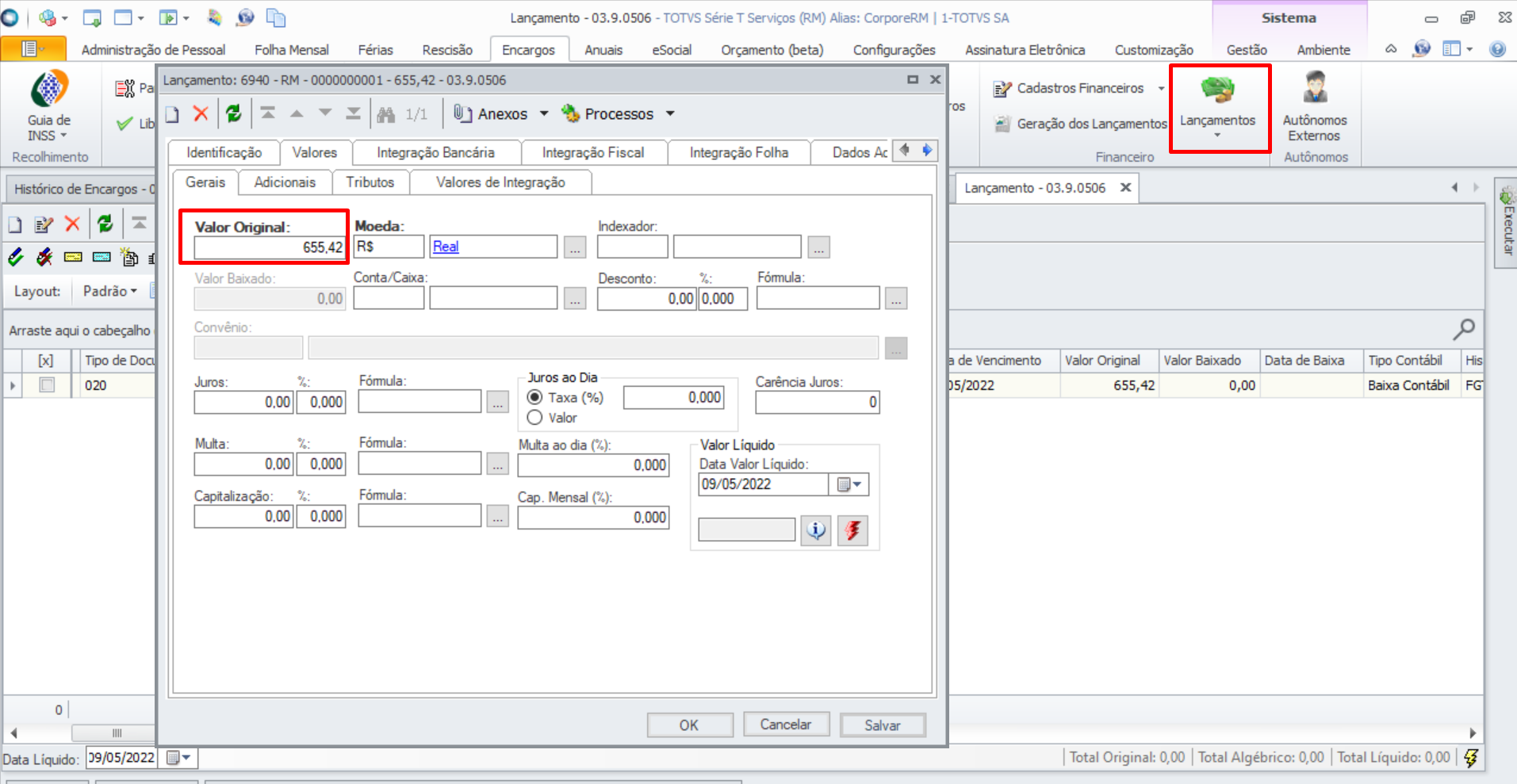This screenshot has width=1517, height=784.
Task: Open the Tributos sub-tab
Action: click(370, 182)
